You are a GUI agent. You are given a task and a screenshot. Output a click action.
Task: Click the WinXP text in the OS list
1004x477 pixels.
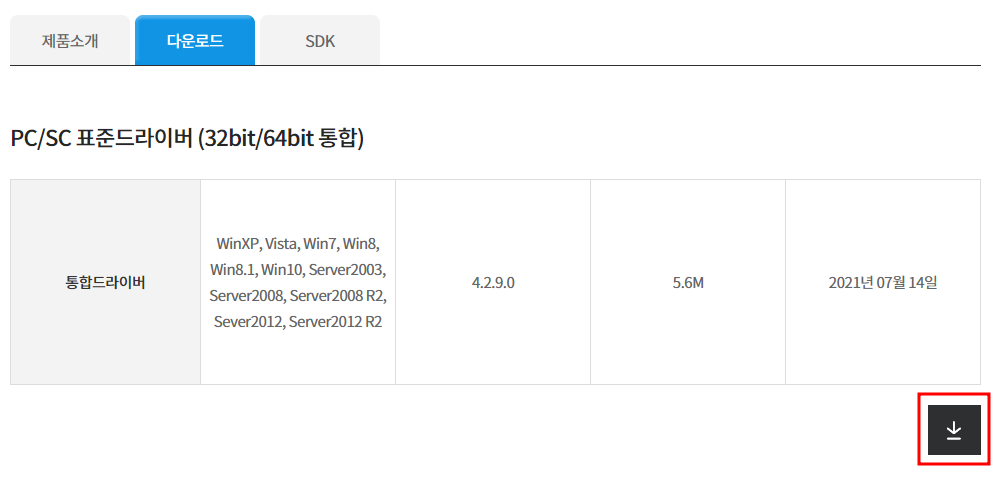238,243
